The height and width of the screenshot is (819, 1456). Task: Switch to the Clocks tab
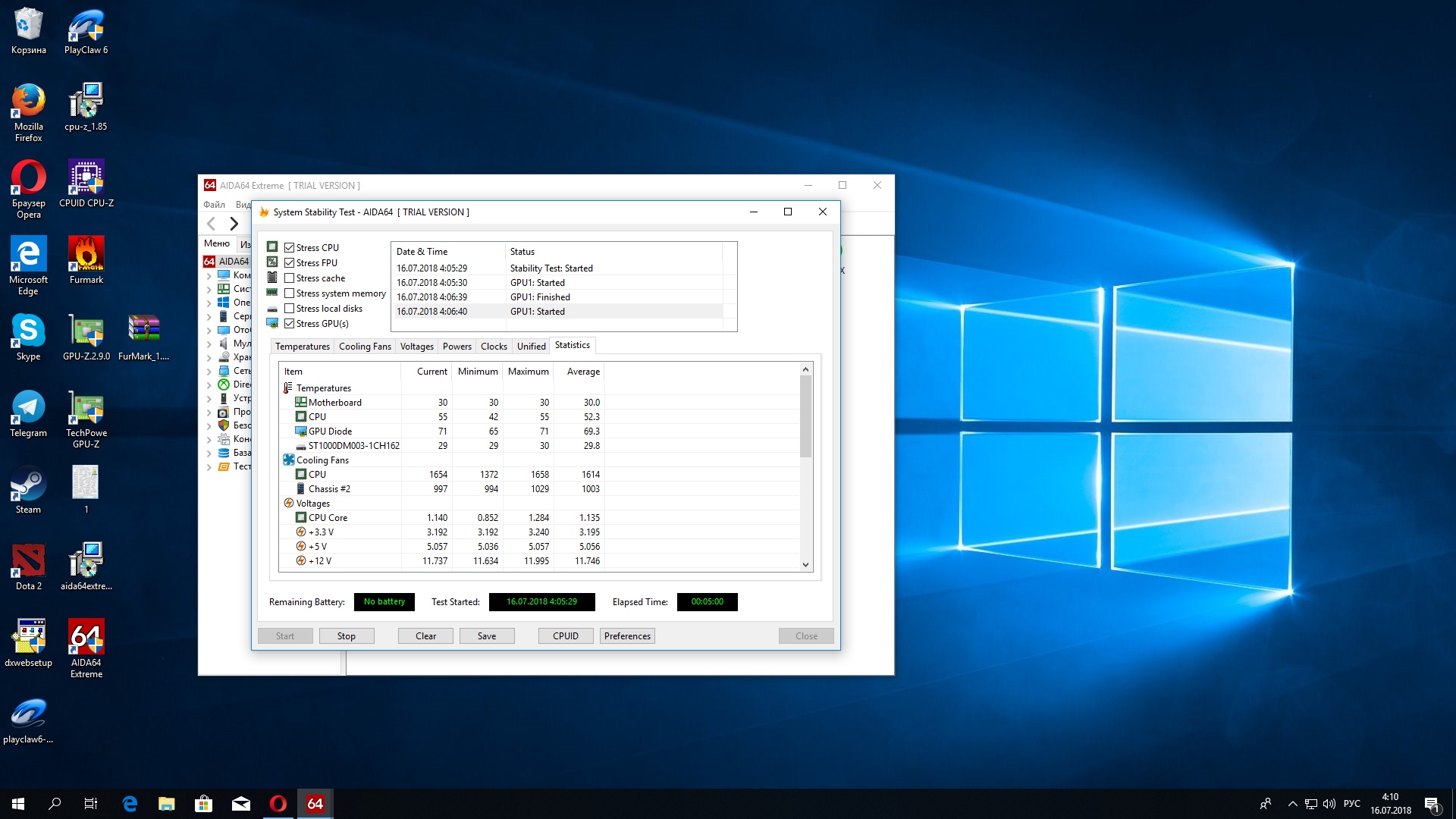494,347
